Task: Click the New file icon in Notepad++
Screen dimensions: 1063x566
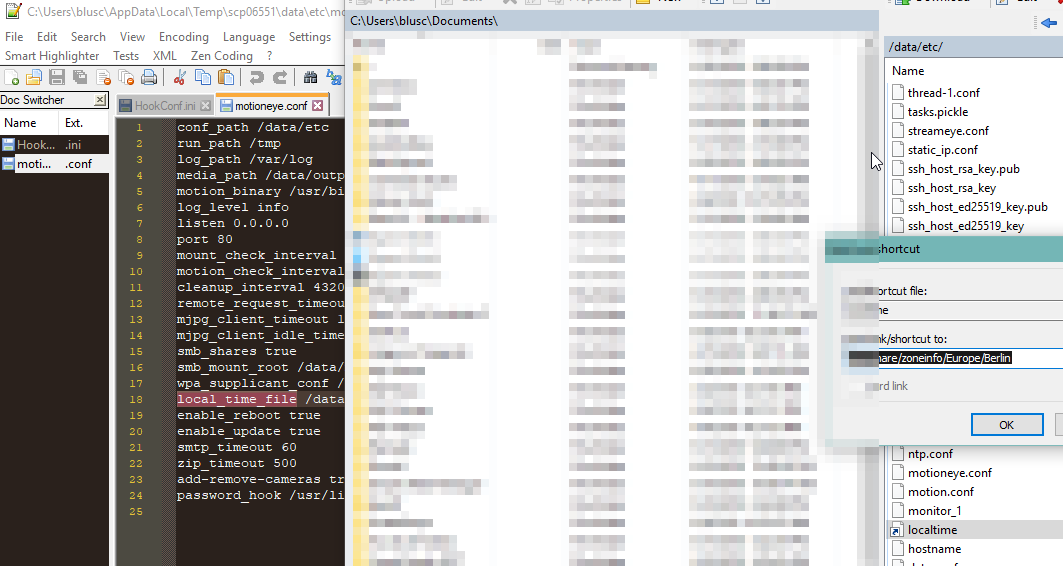Action: (x=12, y=77)
